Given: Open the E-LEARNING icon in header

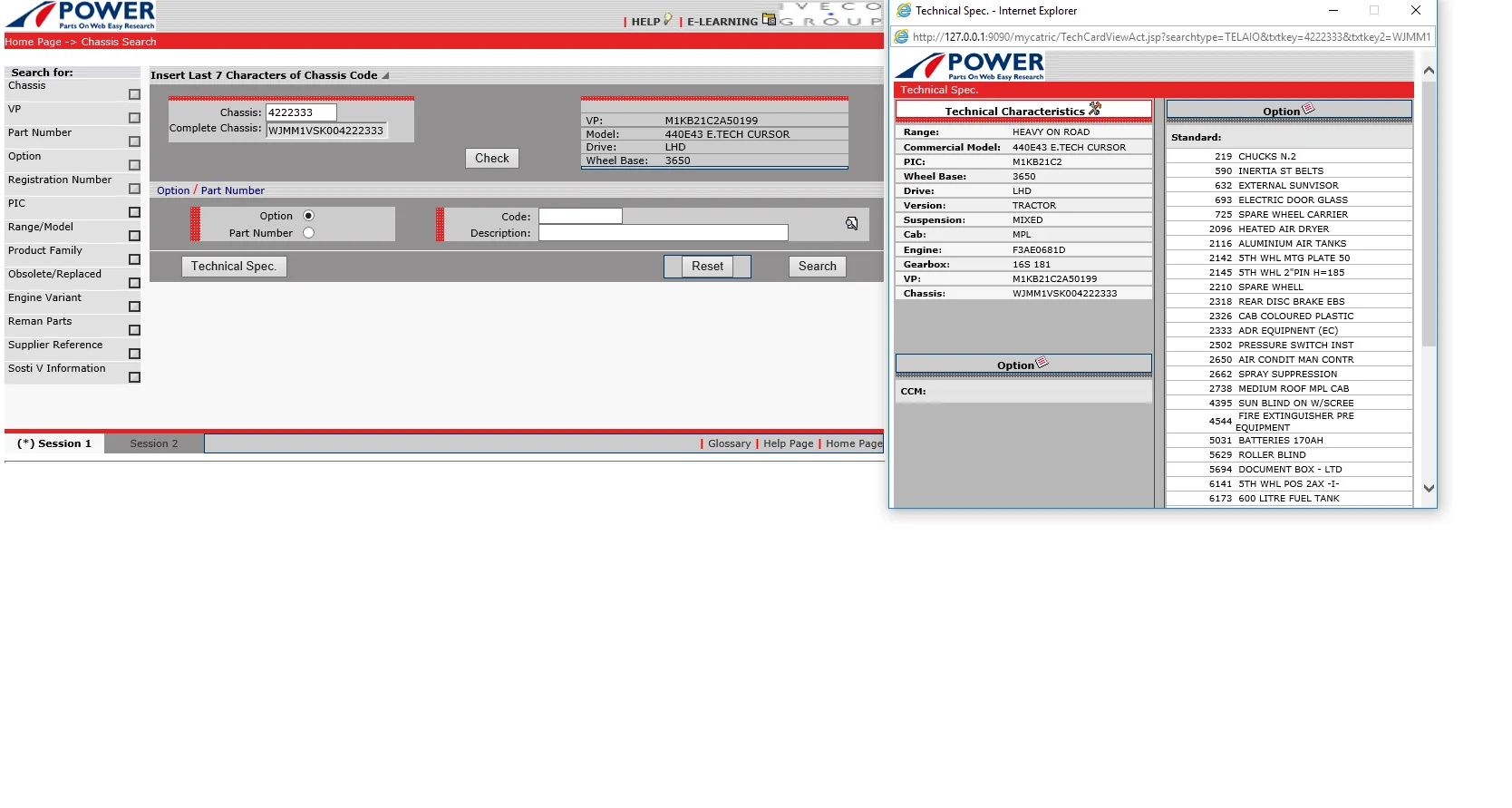Looking at the screenshot, I should [x=770, y=19].
